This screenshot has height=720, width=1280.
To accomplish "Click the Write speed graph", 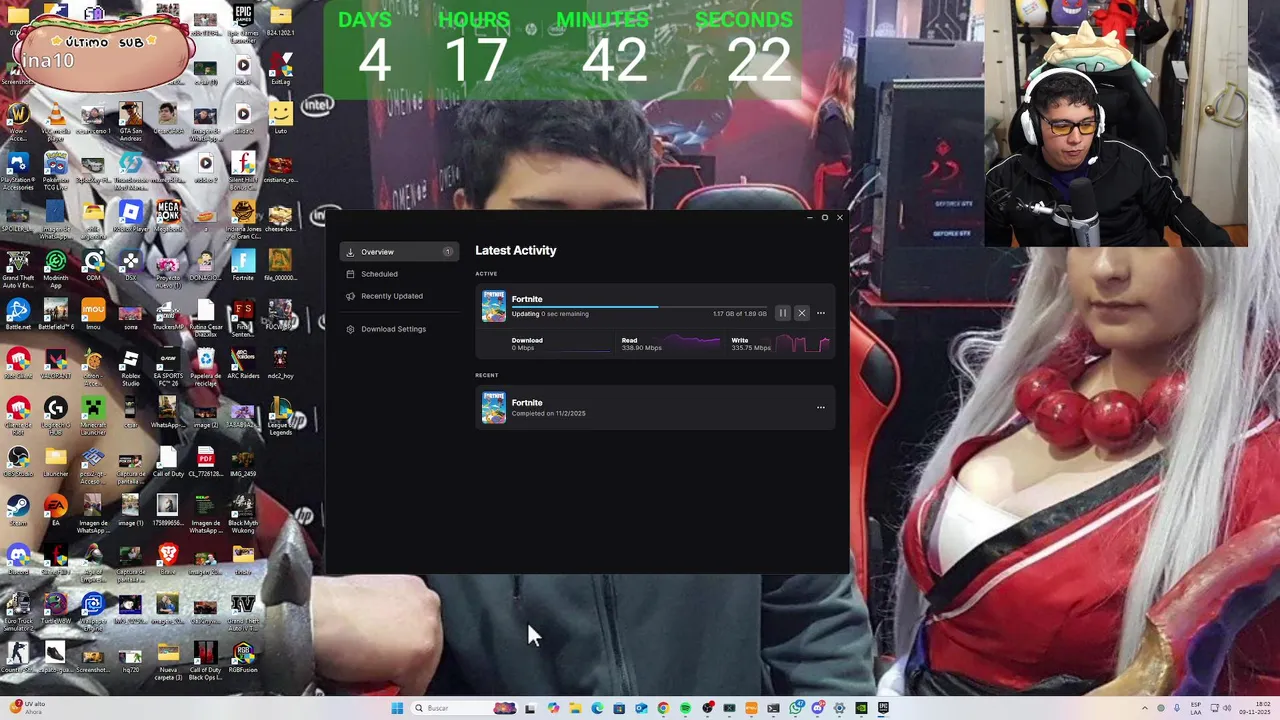I will (x=803, y=343).
